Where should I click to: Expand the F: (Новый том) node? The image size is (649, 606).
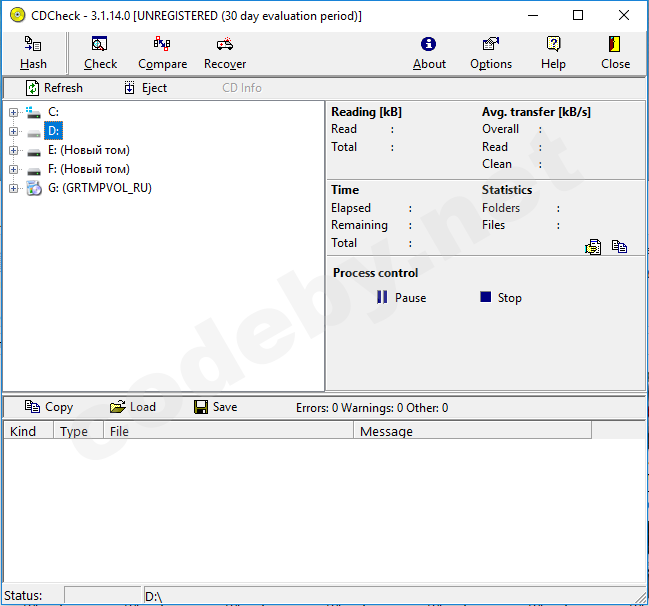click(13, 169)
